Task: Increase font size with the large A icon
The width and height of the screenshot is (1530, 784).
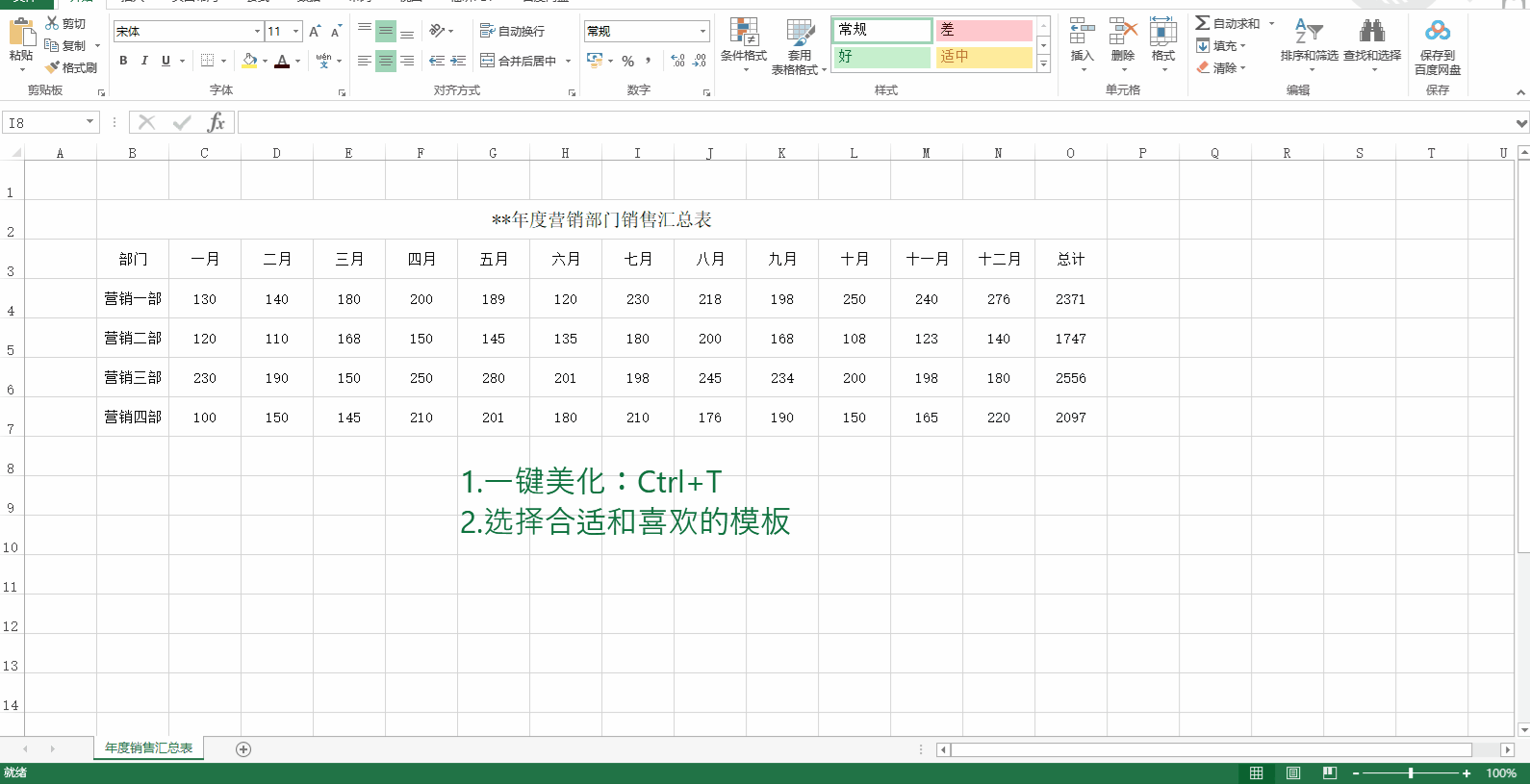Action: point(315,32)
